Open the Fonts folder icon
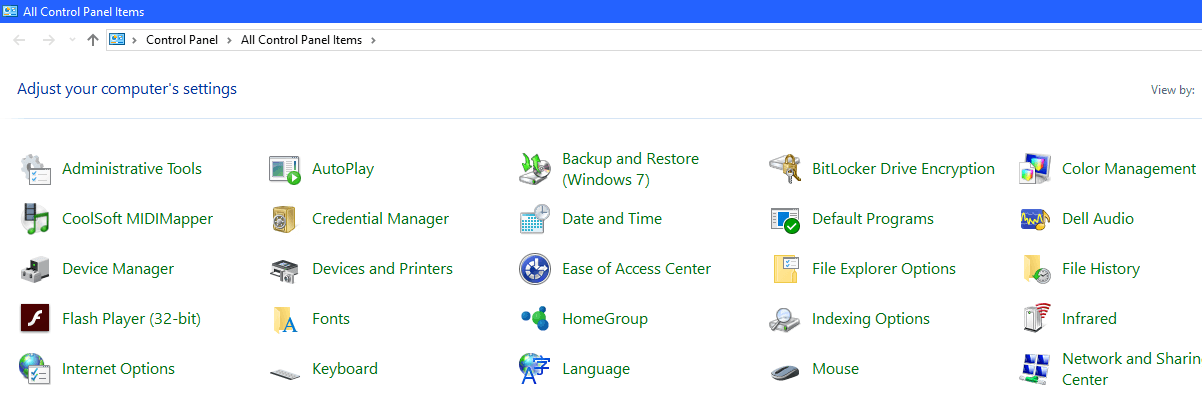This screenshot has width=1202, height=400. [x=285, y=319]
